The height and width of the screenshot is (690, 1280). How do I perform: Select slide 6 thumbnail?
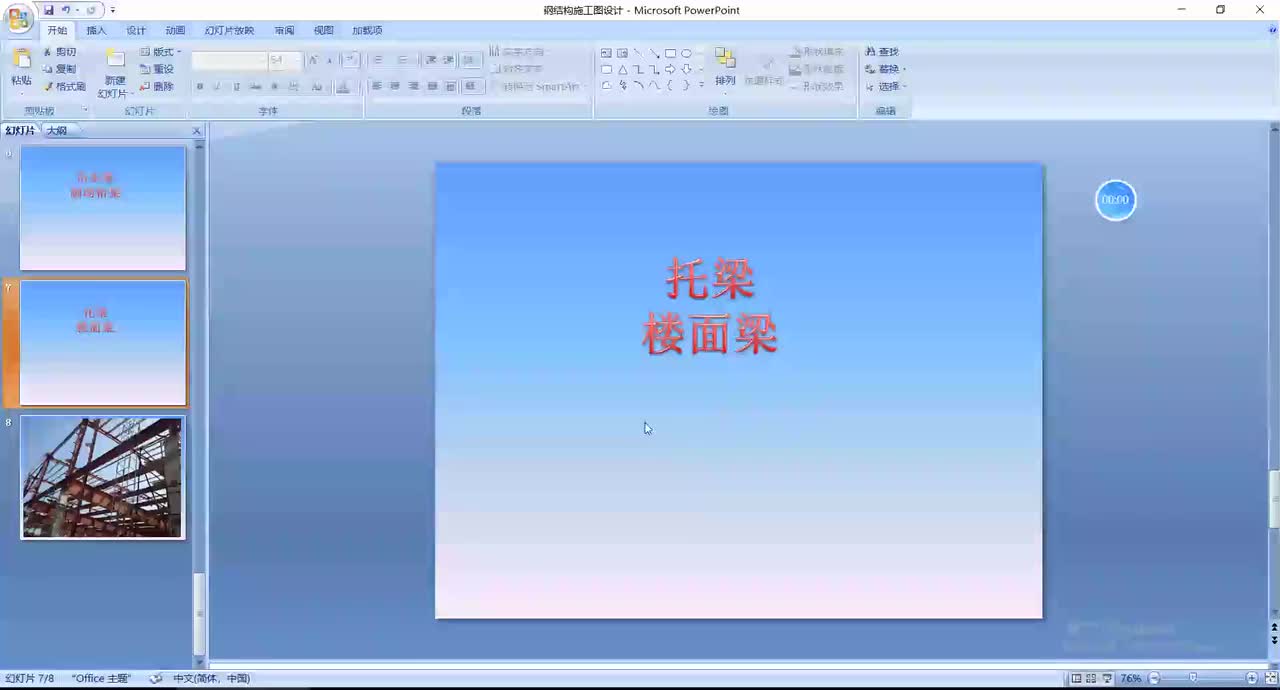pyautogui.click(x=103, y=208)
